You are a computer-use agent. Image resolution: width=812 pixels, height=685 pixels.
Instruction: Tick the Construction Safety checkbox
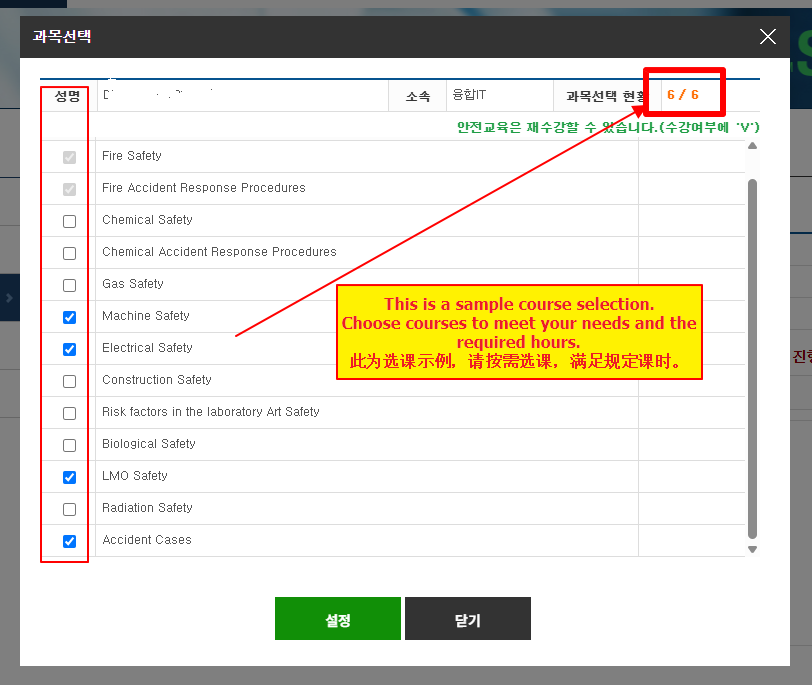69,382
